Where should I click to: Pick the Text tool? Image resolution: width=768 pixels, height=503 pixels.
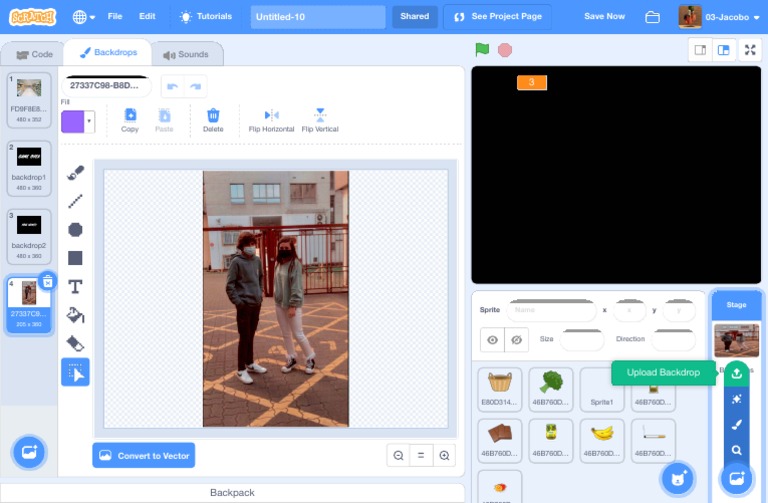(75, 286)
